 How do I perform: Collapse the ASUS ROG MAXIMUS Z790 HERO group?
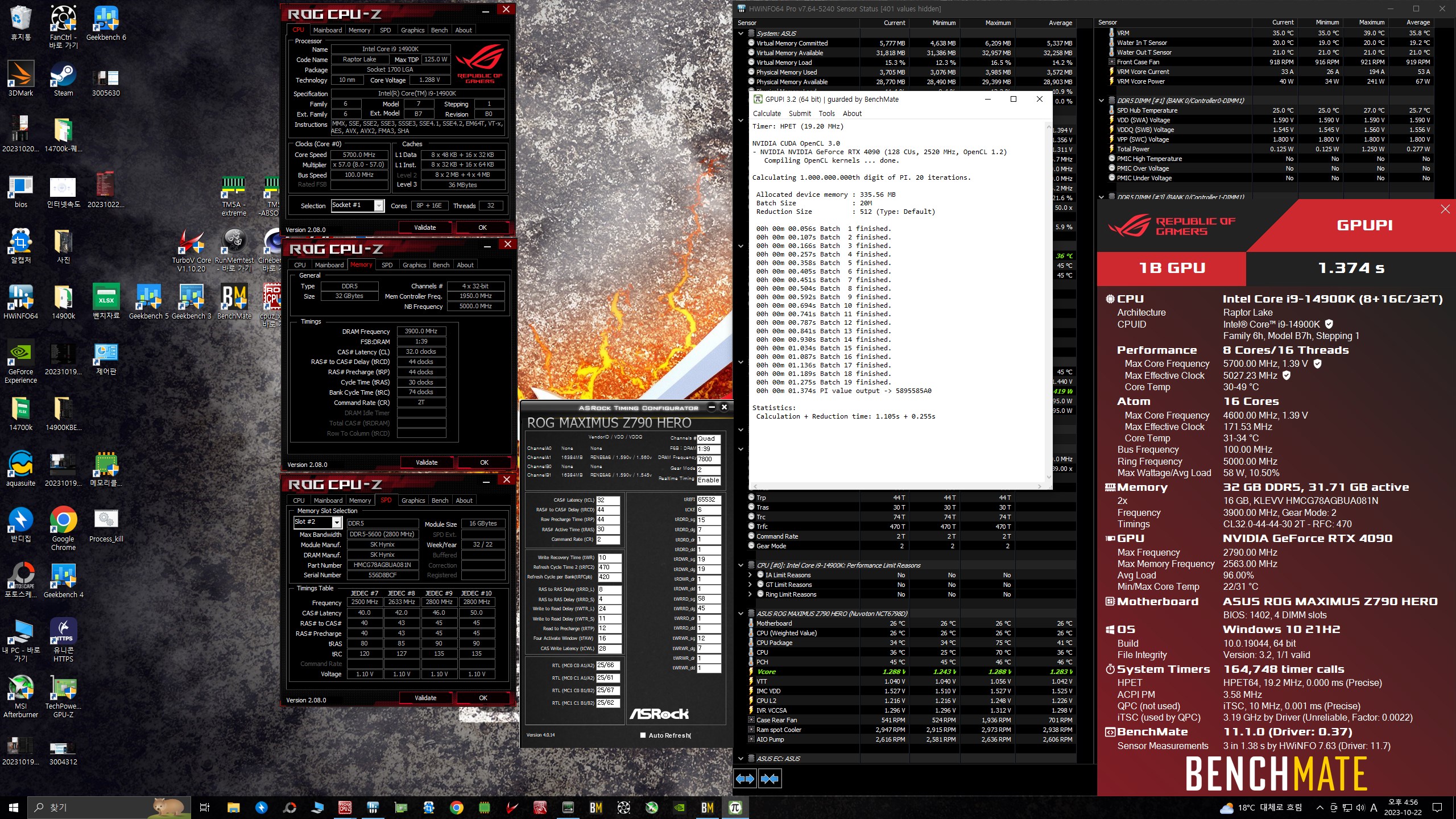pos(741,614)
